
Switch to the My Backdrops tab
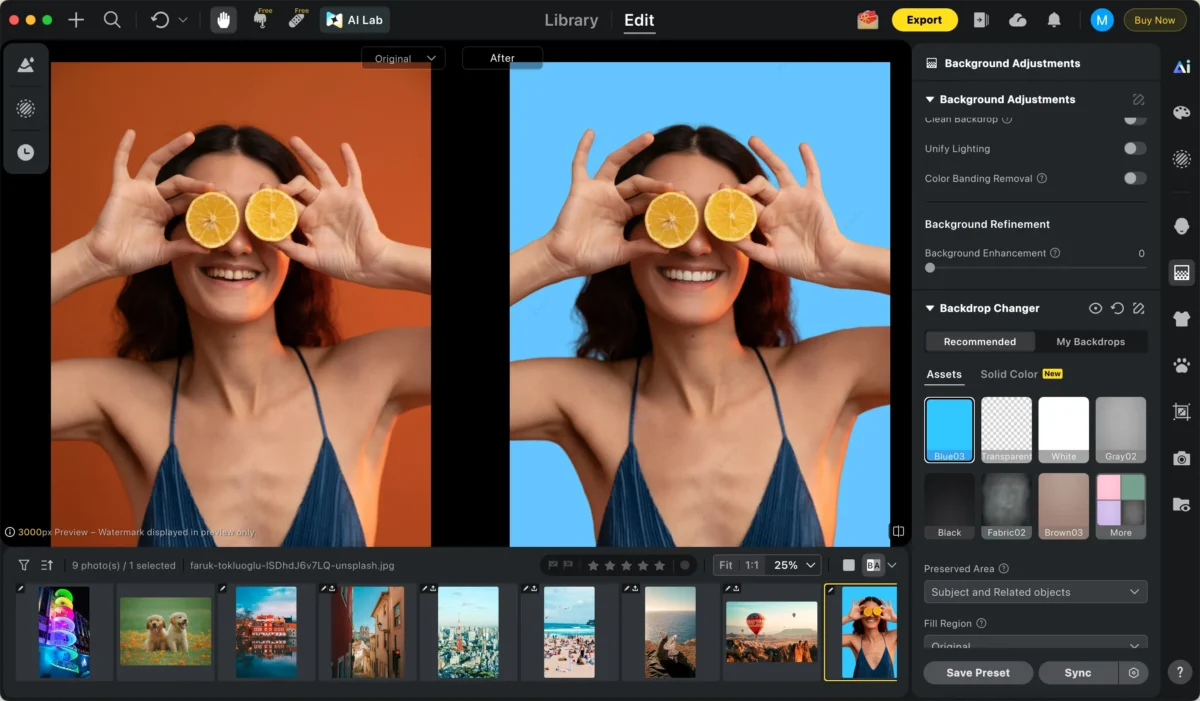[x=1090, y=342]
